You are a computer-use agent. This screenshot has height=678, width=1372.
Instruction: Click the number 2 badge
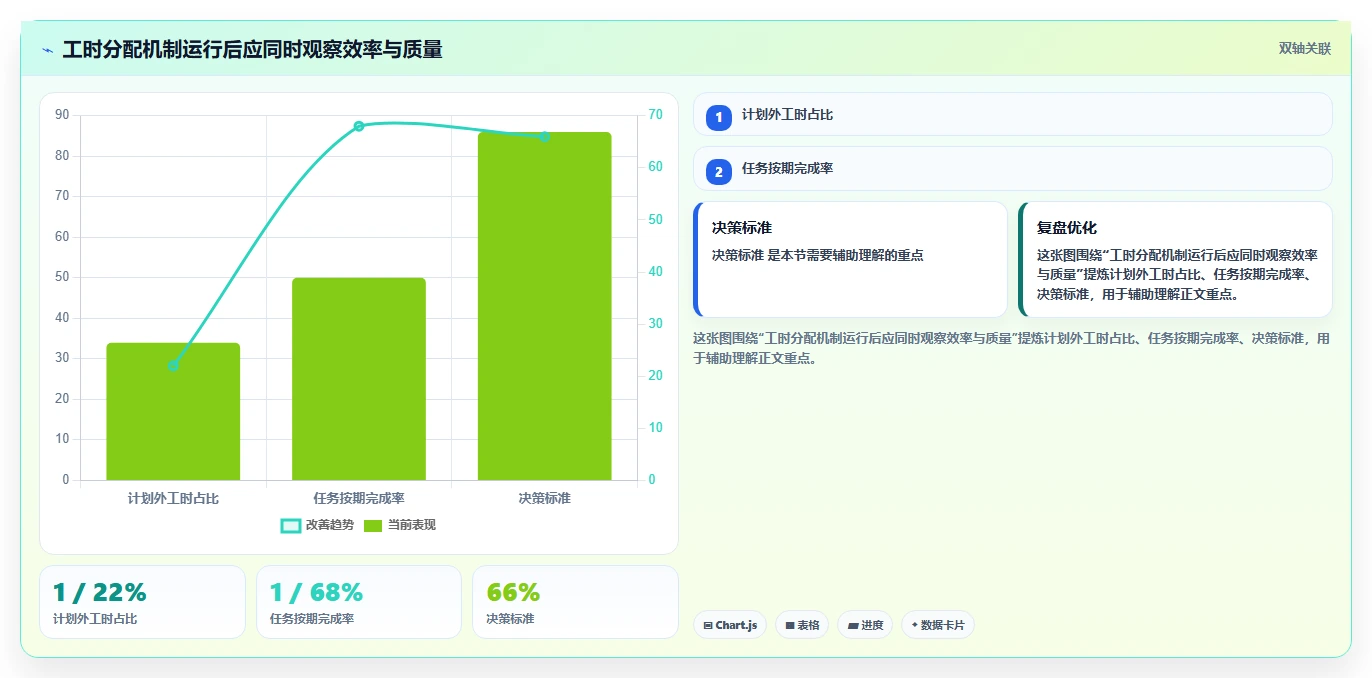[718, 172]
